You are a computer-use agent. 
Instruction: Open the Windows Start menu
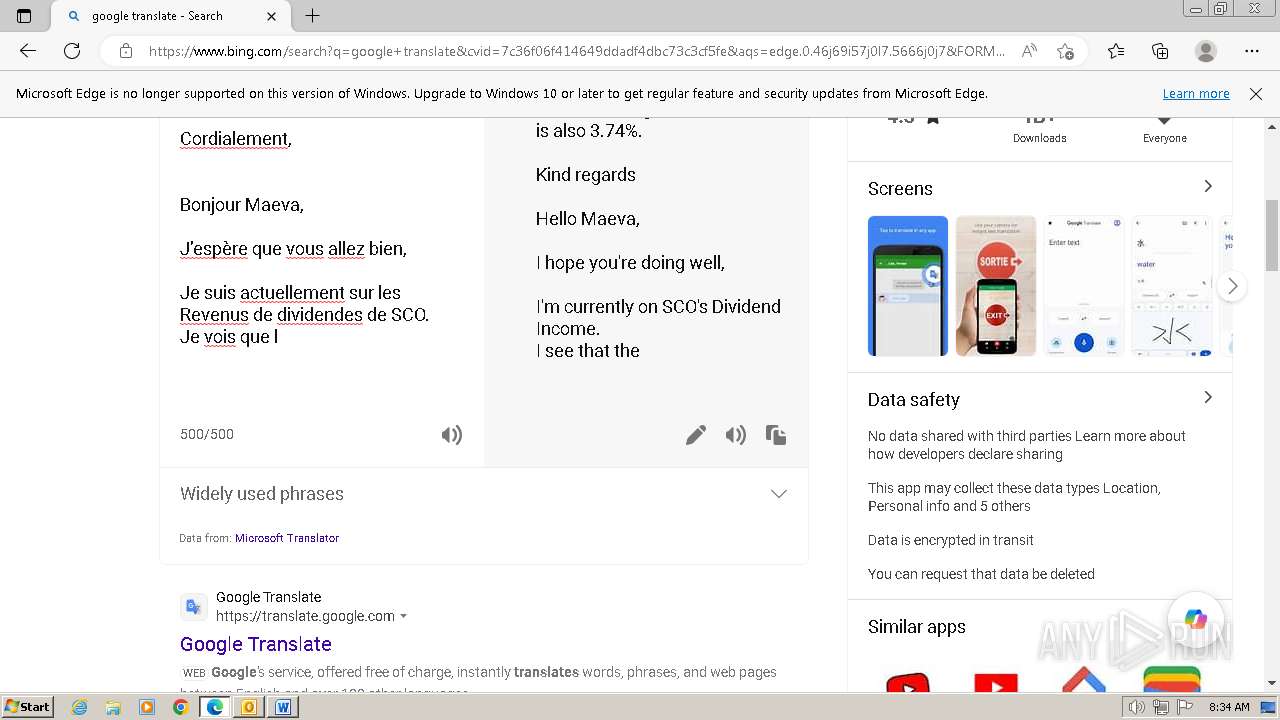28,707
